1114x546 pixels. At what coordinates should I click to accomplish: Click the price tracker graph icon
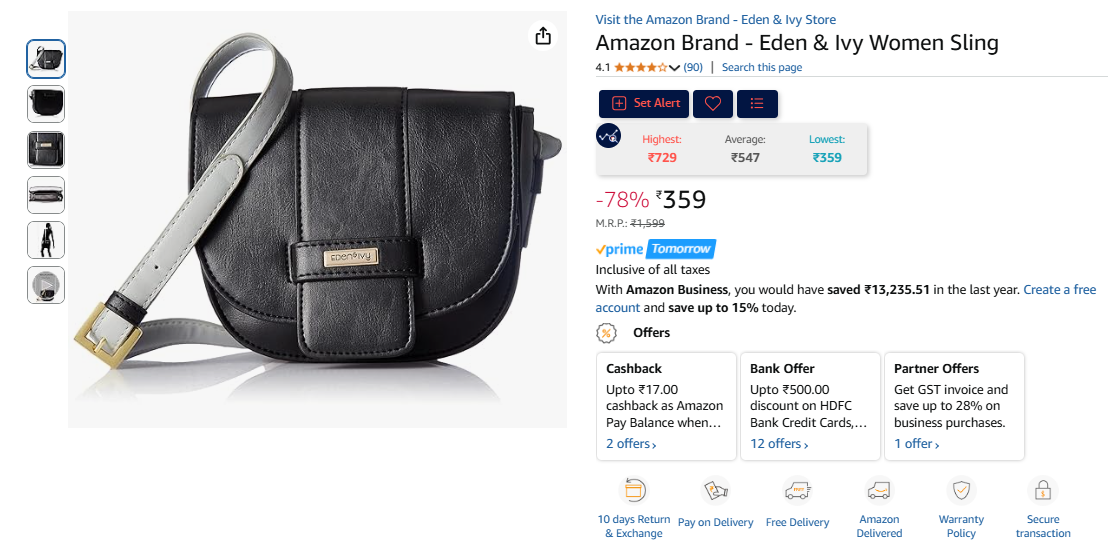(608, 136)
